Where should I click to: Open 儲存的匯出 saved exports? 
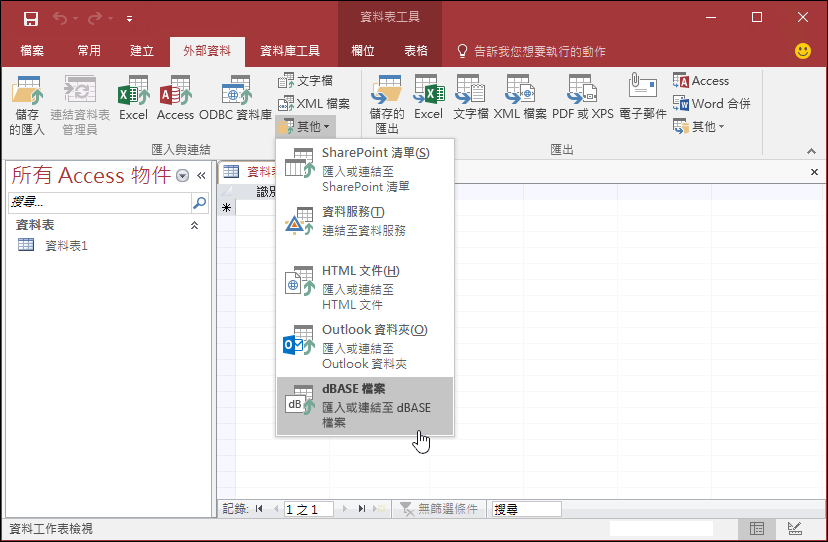tap(387, 105)
